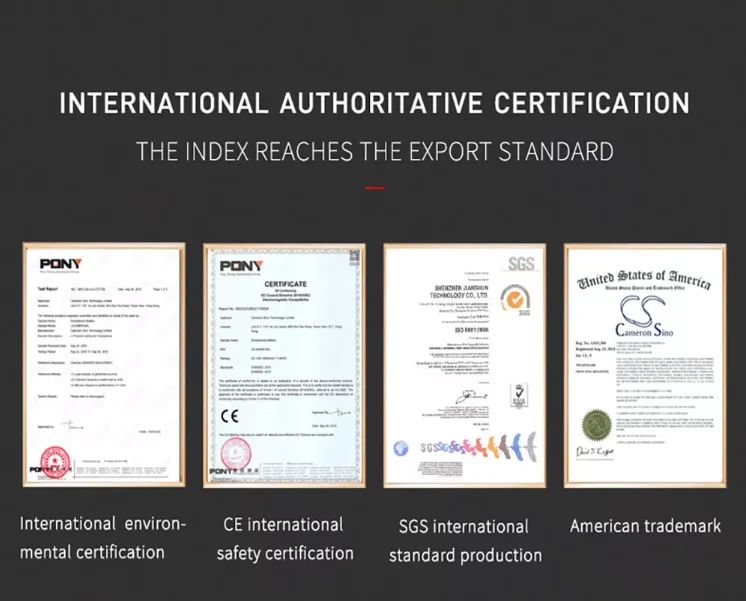Open the SGS ISO 9001 certificate image

coord(464,365)
